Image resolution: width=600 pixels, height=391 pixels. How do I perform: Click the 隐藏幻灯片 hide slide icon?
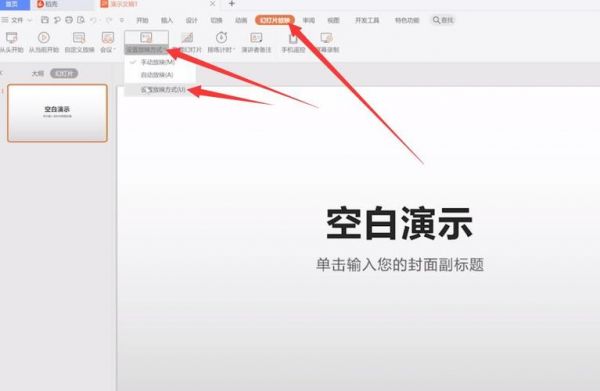pos(187,37)
